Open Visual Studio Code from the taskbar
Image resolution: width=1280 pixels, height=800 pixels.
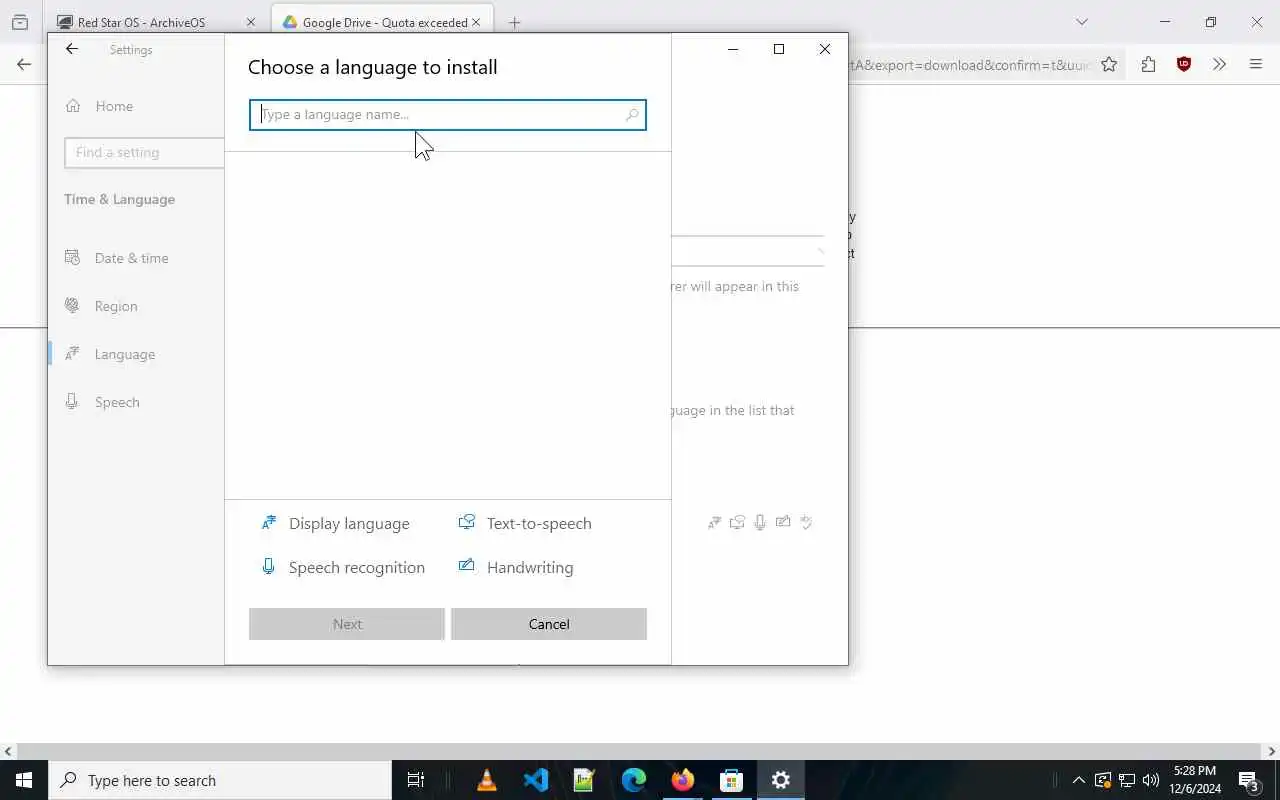(536, 780)
